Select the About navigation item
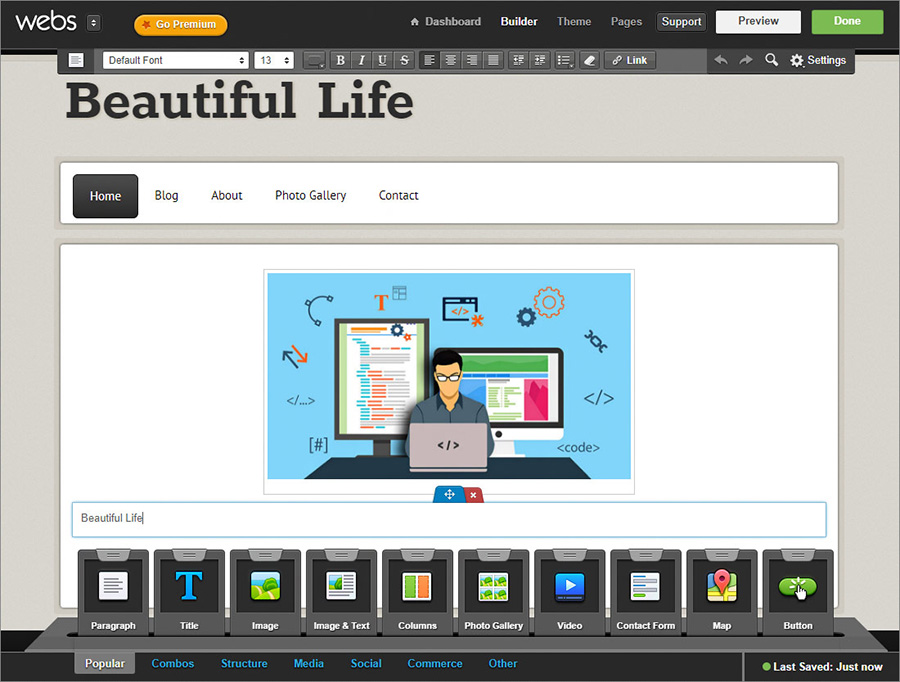Image resolution: width=900 pixels, height=682 pixels. 227,196
